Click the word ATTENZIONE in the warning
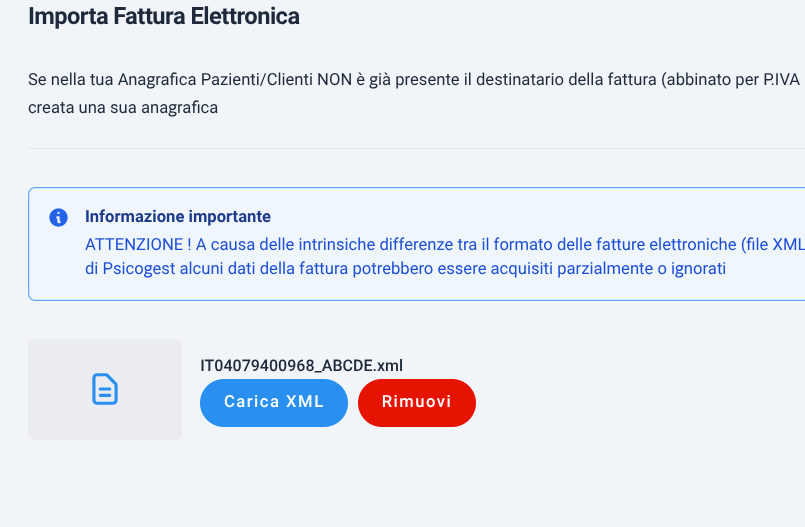 134,244
